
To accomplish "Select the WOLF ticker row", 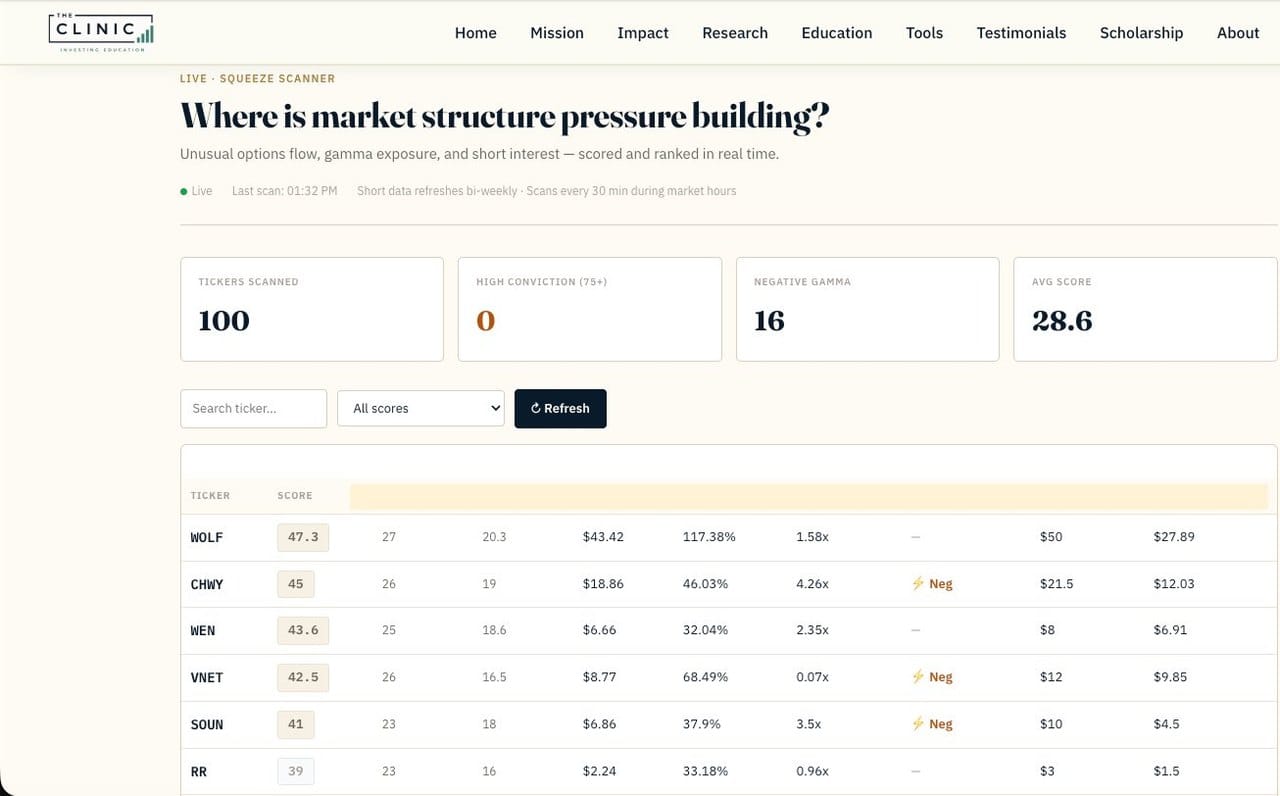I will (x=729, y=537).
